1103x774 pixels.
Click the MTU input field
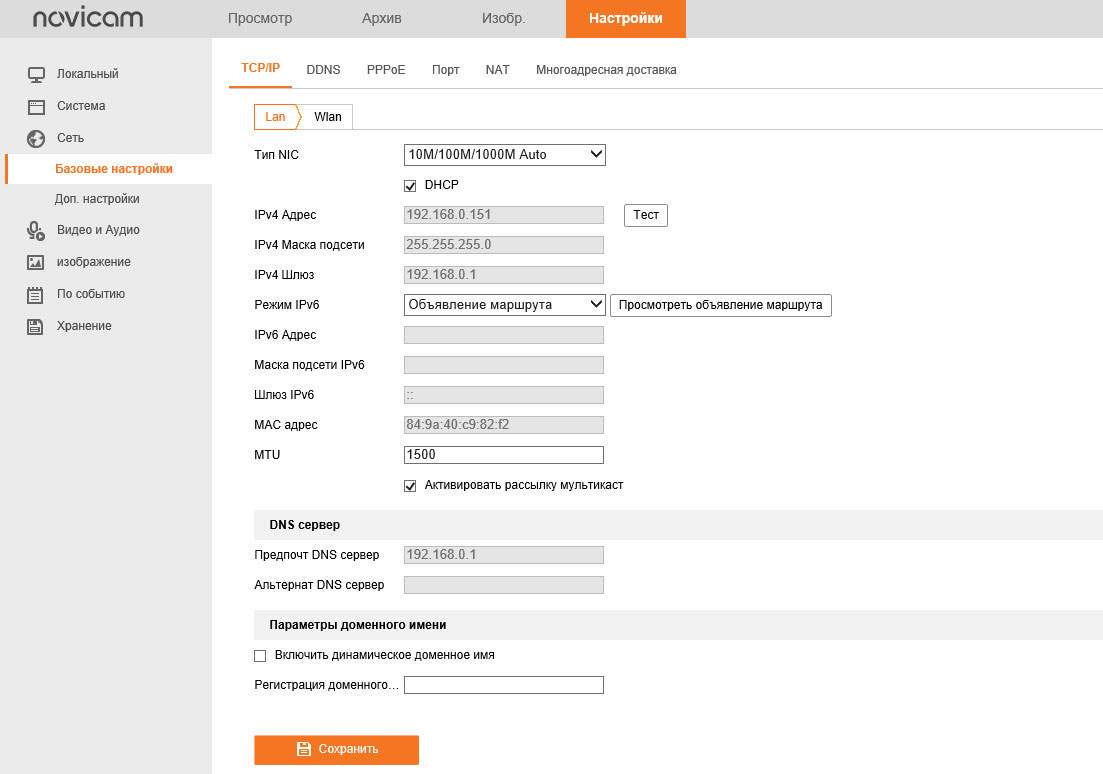504,455
